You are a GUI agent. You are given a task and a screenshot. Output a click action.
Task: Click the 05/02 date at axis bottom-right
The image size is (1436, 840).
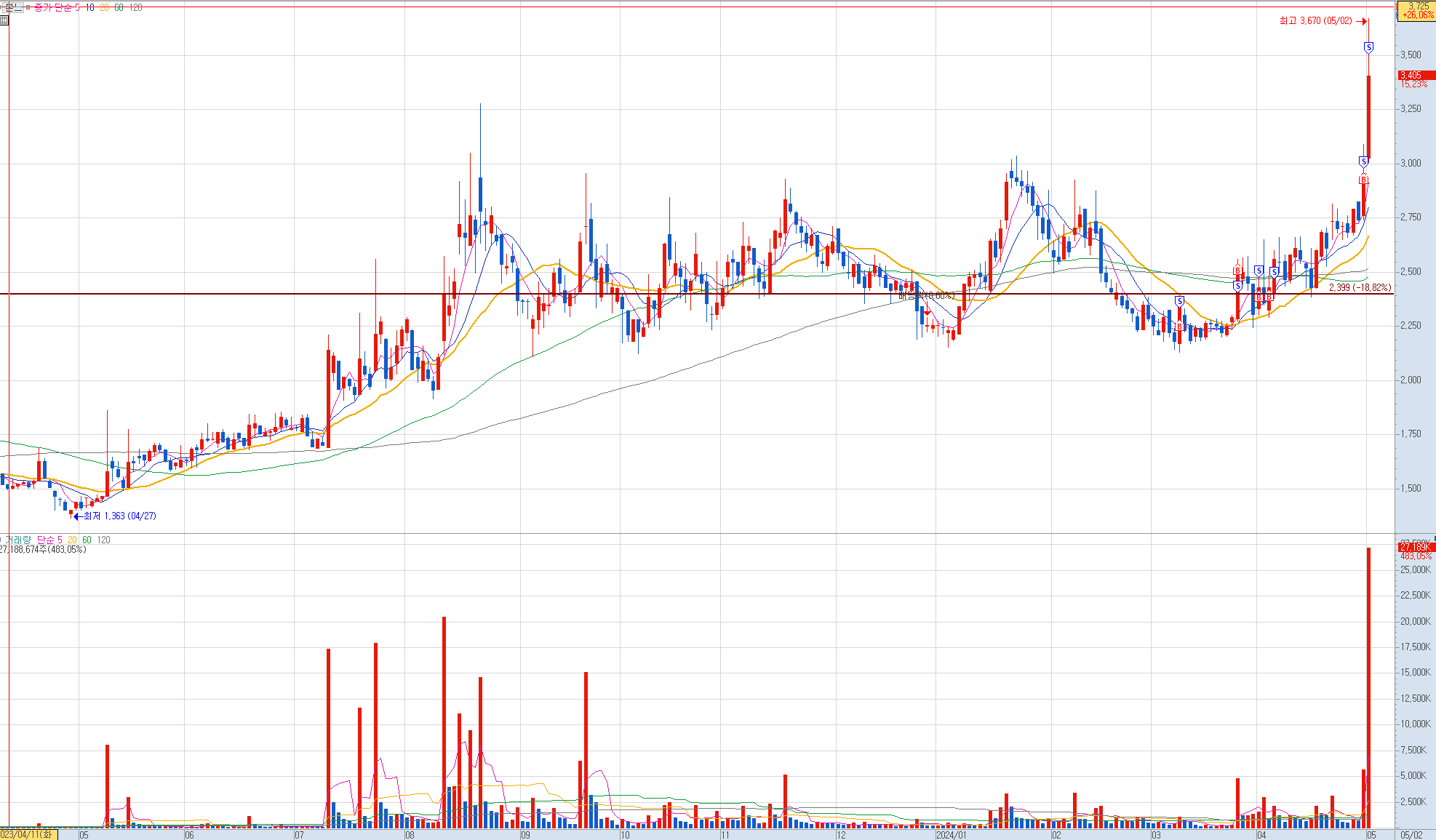tap(1411, 835)
